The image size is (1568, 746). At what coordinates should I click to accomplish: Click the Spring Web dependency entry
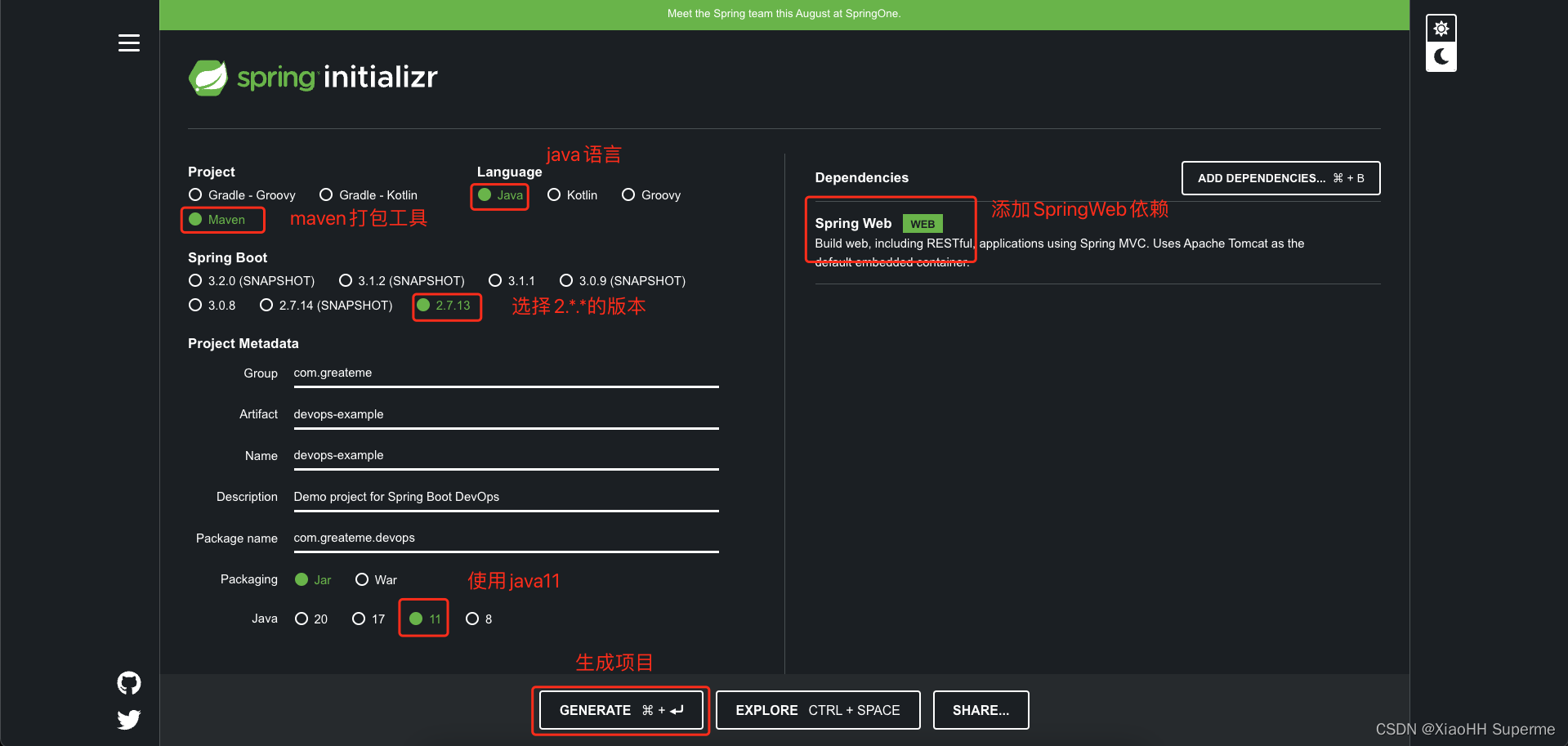point(1097,243)
